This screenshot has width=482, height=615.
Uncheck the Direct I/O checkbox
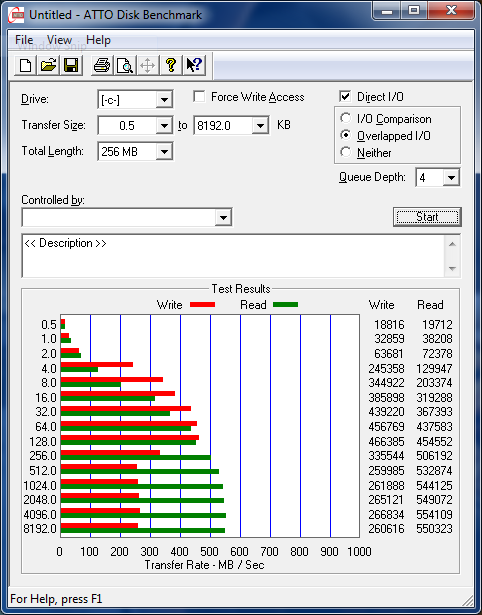coord(345,96)
